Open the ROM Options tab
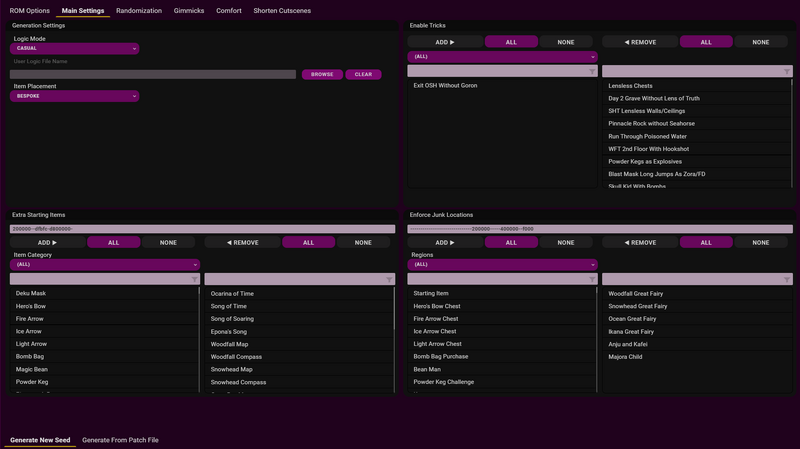The height and width of the screenshot is (449, 800). [30, 10]
